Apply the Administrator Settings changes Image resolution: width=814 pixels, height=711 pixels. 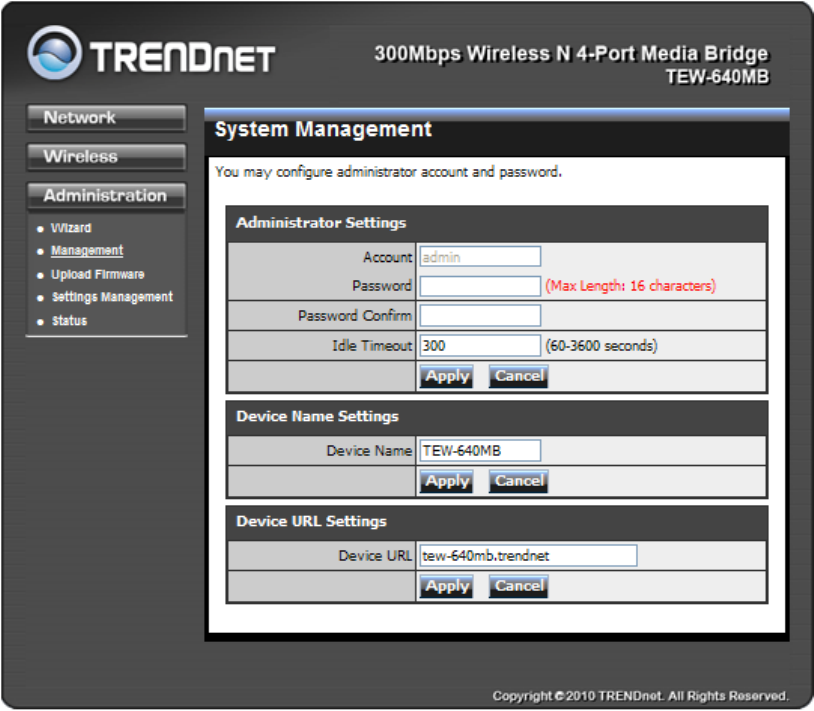pyautogui.click(x=446, y=376)
